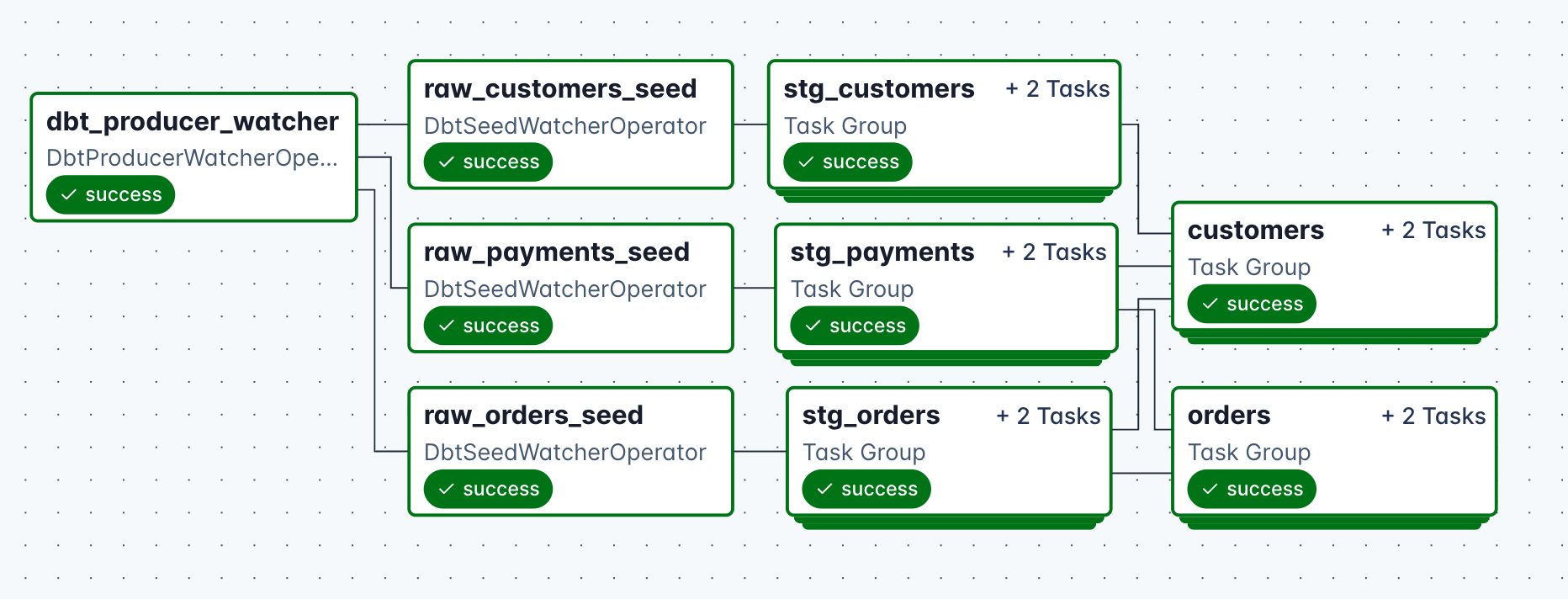
Task: Expand stg_customers group via + 2 Tasks
Action: coord(1057,89)
